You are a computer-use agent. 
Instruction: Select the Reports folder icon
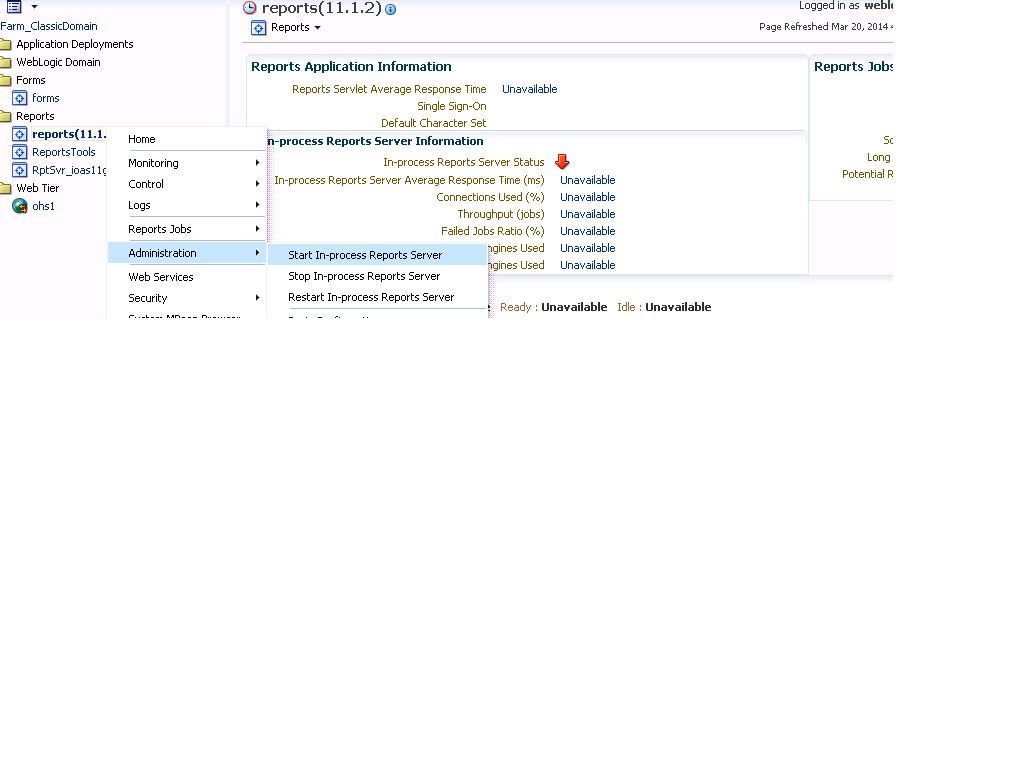point(6,116)
